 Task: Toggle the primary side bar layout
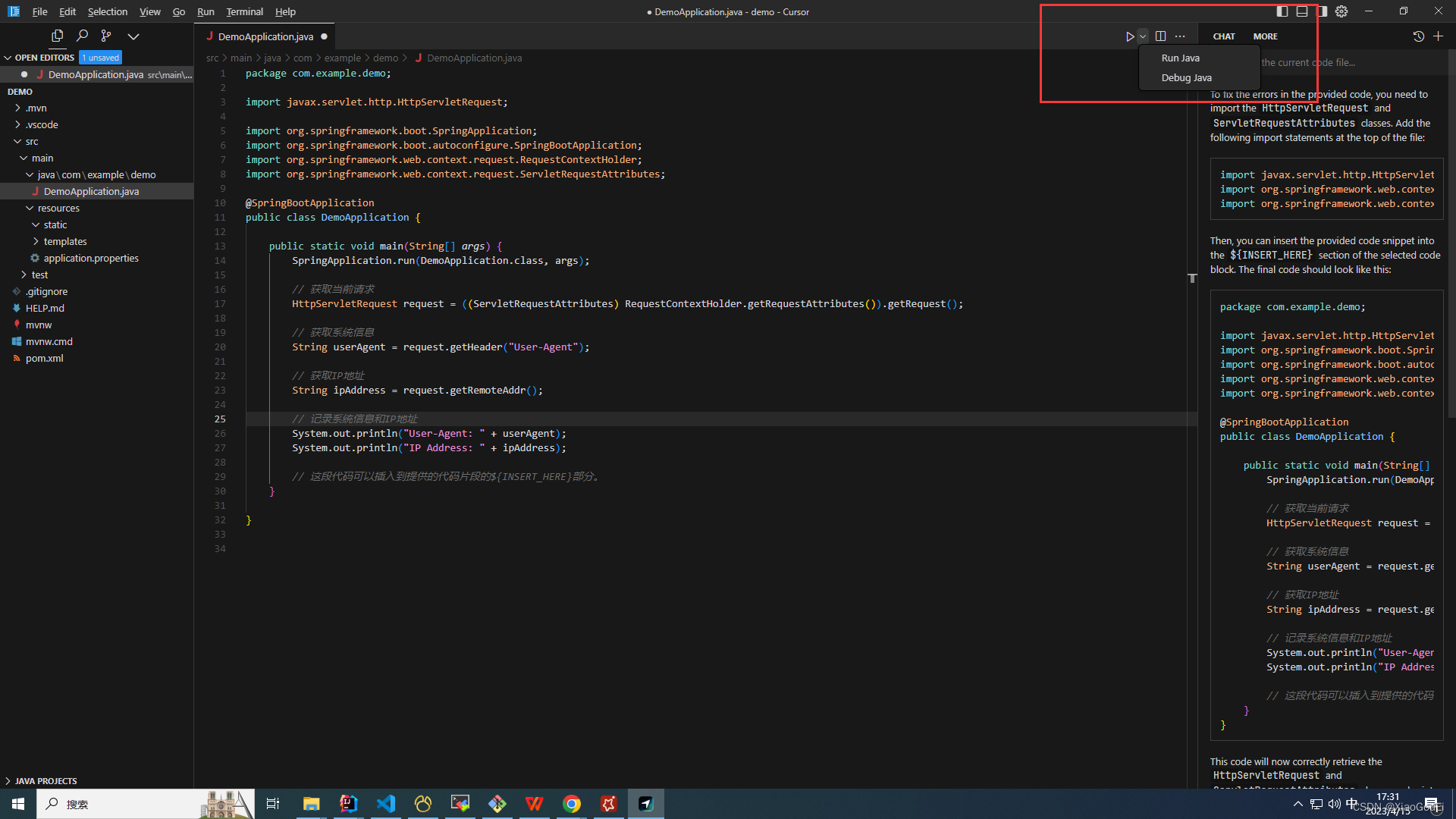click(1282, 11)
